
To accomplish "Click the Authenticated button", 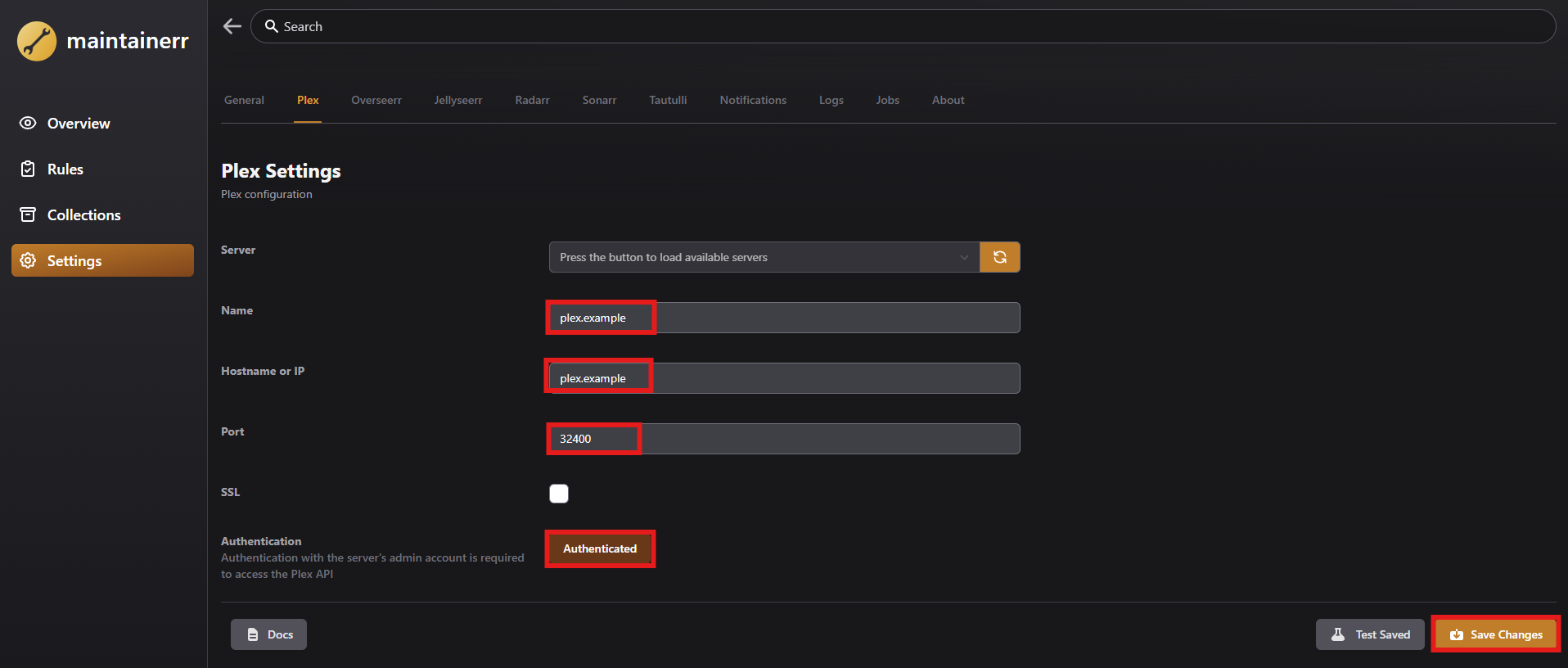I will [600, 548].
